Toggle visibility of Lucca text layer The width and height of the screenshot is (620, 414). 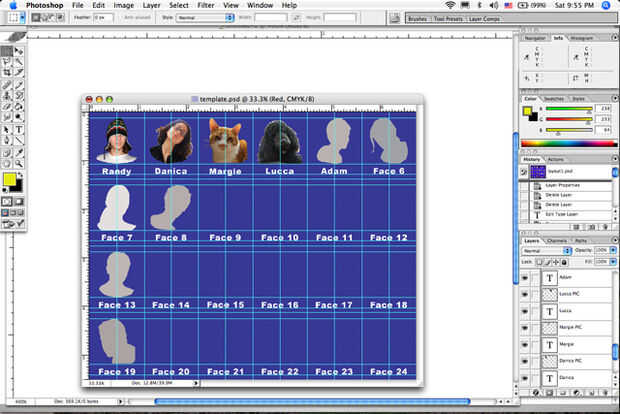pos(525,311)
